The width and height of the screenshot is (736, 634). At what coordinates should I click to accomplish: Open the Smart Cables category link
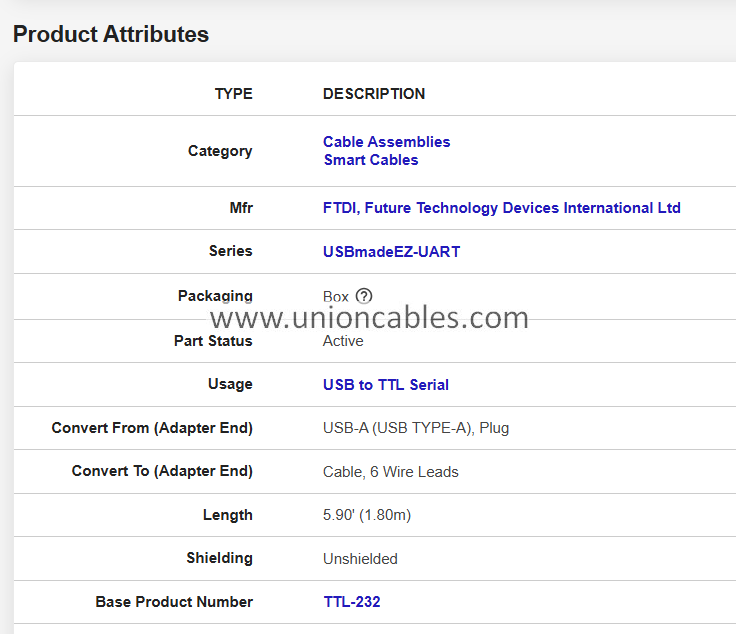click(x=370, y=160)
